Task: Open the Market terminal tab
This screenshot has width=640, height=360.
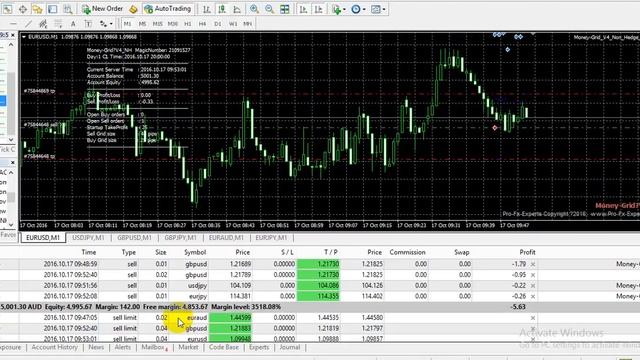Action: (x=188, y=347)
